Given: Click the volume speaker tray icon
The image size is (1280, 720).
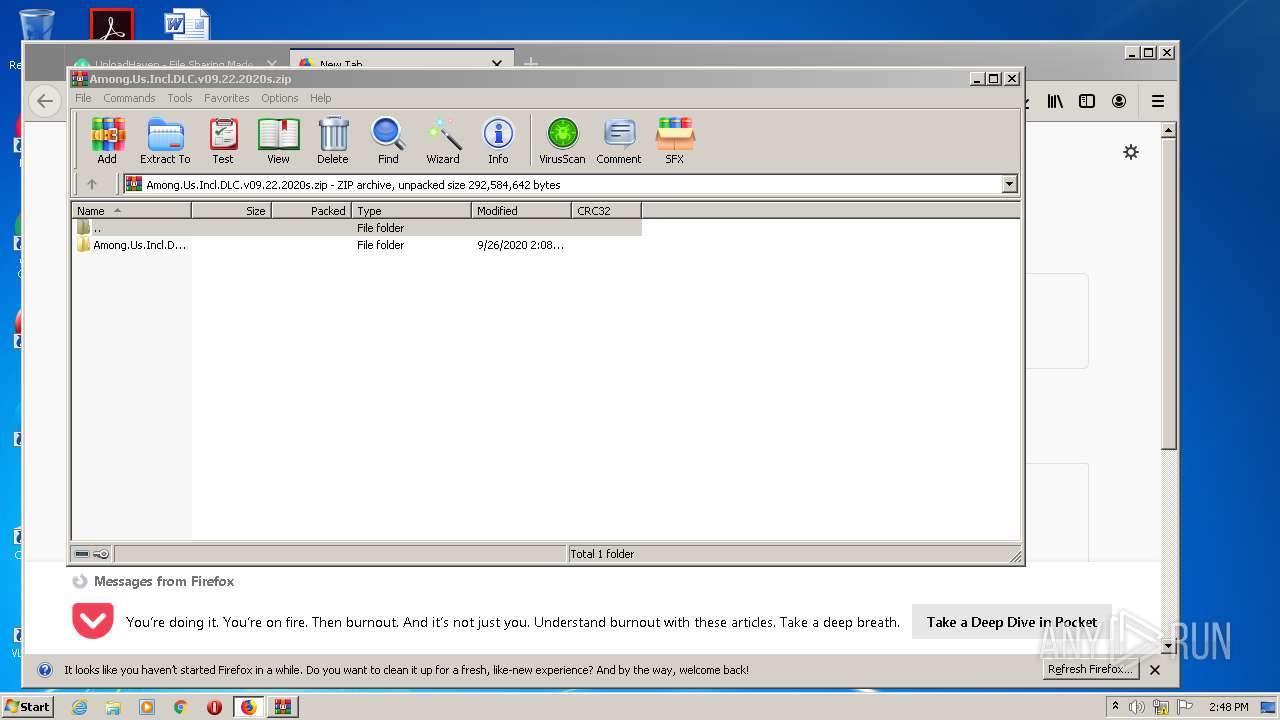Looking at the screenshot, I should (1137, 707).
